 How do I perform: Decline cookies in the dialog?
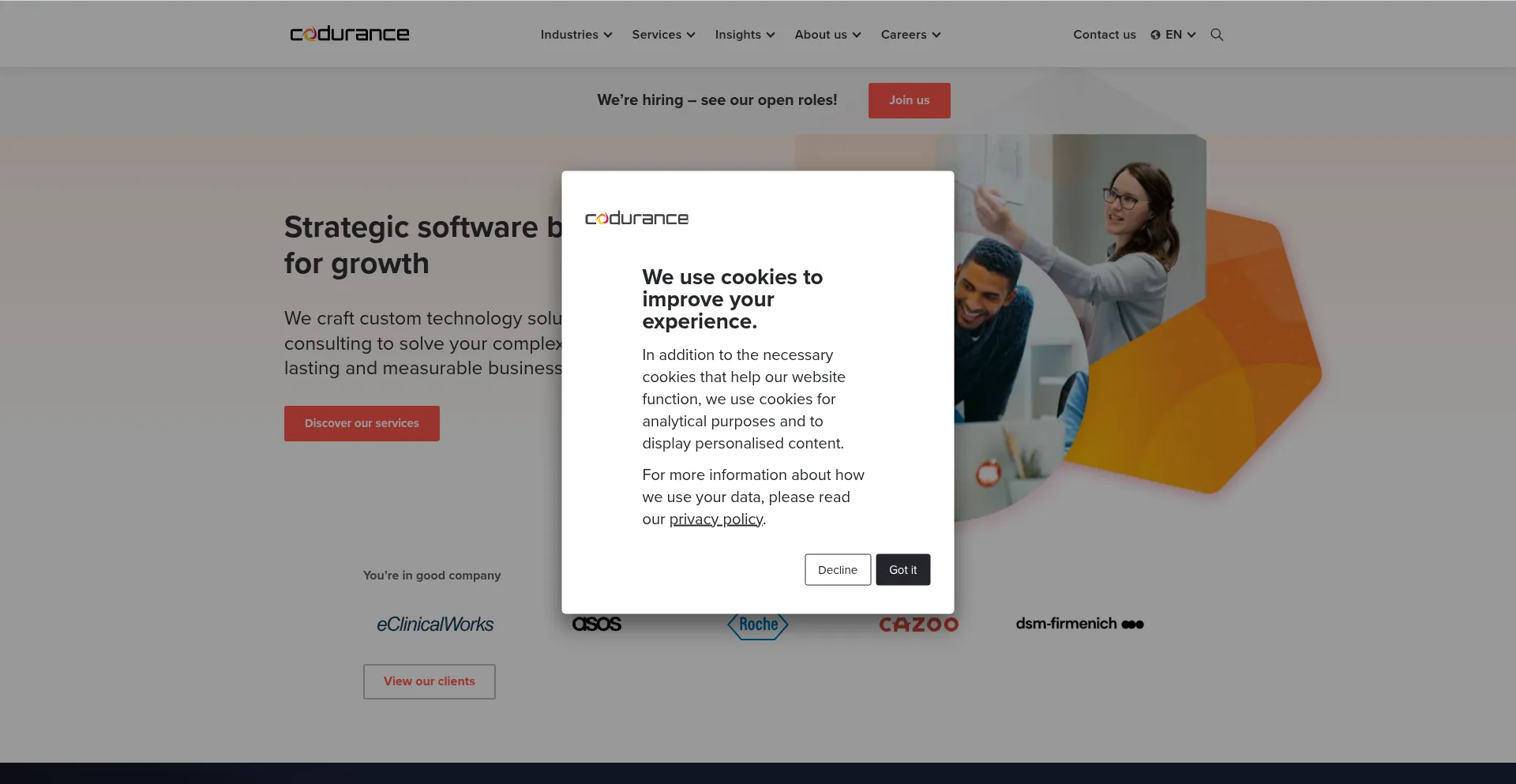(838, 570)
